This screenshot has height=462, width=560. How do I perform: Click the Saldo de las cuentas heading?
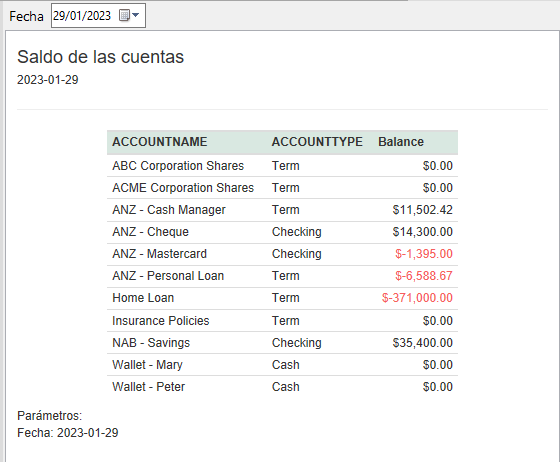pyautogui.click(x=100, y=57)
